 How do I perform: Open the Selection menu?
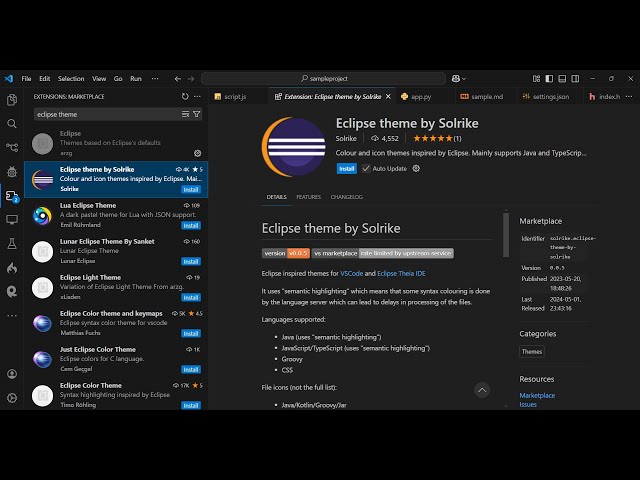tap(71, 78)
